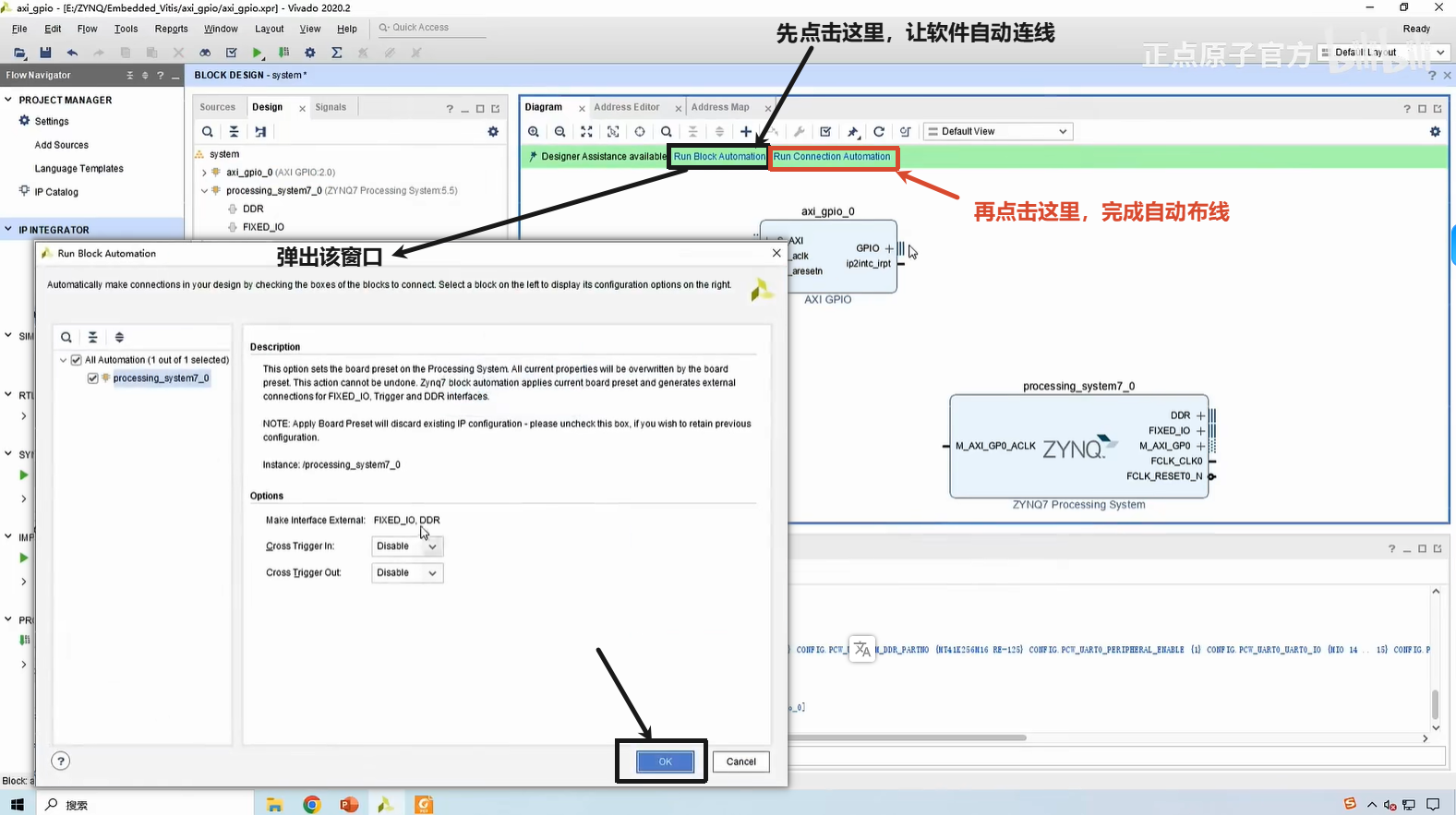The height and width of the screenshot is (815, 1456).
Task: Open the File menu
Action: [x=19, y=29]
